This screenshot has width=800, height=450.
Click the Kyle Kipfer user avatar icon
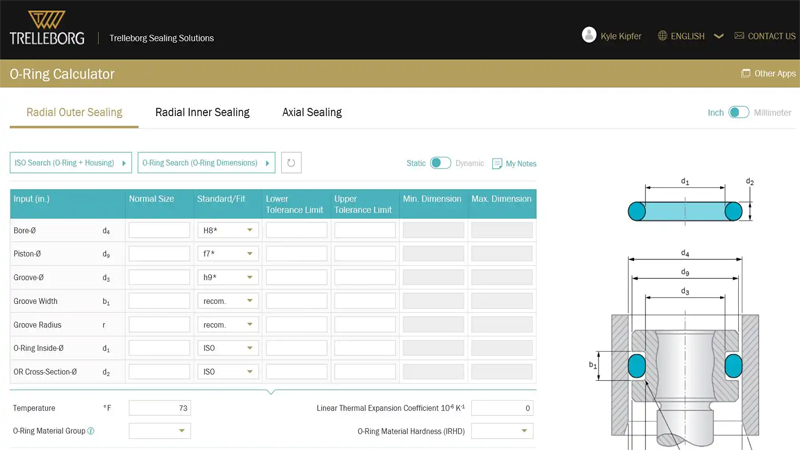[589, 35]
